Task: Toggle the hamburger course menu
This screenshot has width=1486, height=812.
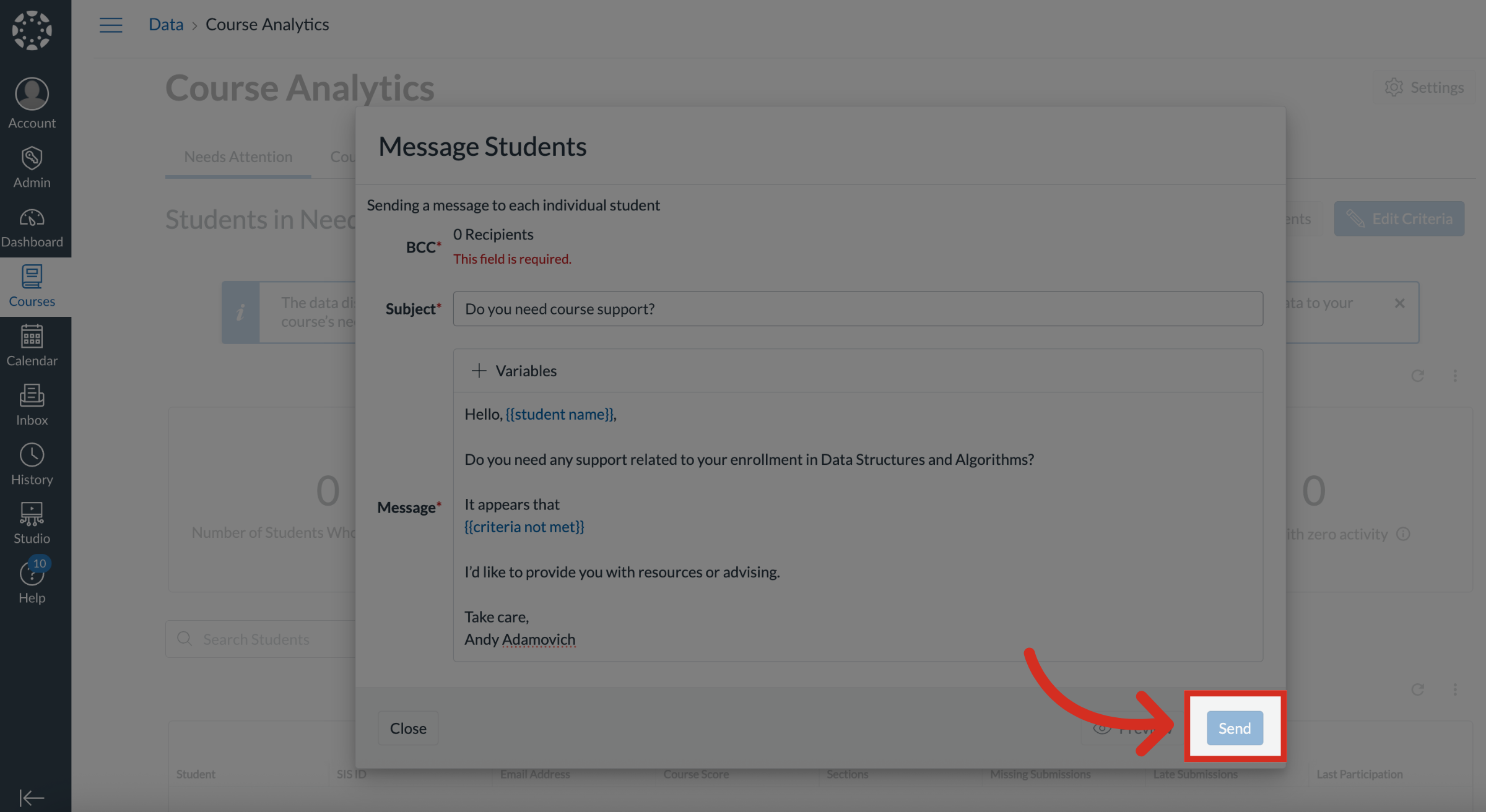Action: pyautogui.click(x=111, y=25)
